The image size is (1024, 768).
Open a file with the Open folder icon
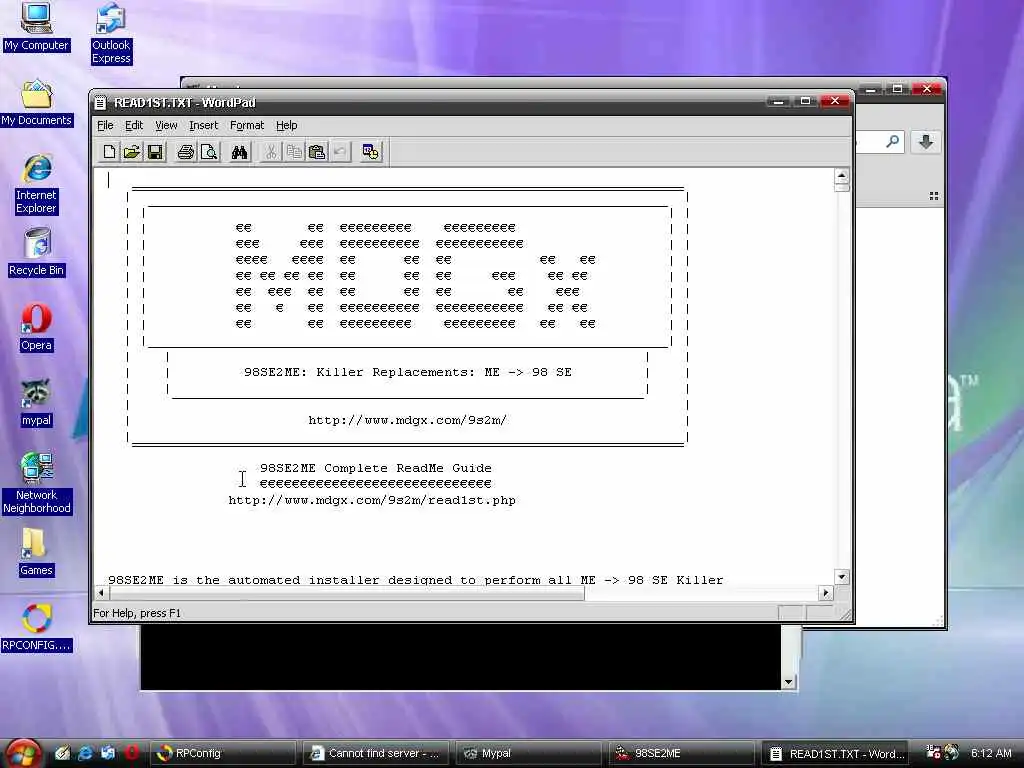(x=132, y=152)
